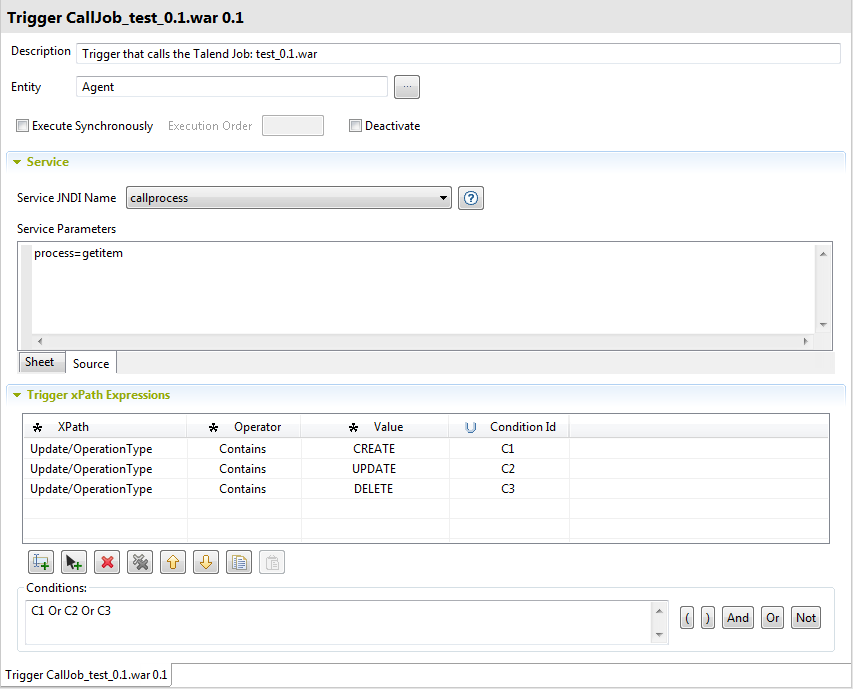Move the row down with the down arrow
Viewport: 853px width, 689px height.
pyautogui.click(x=206, y=562)
